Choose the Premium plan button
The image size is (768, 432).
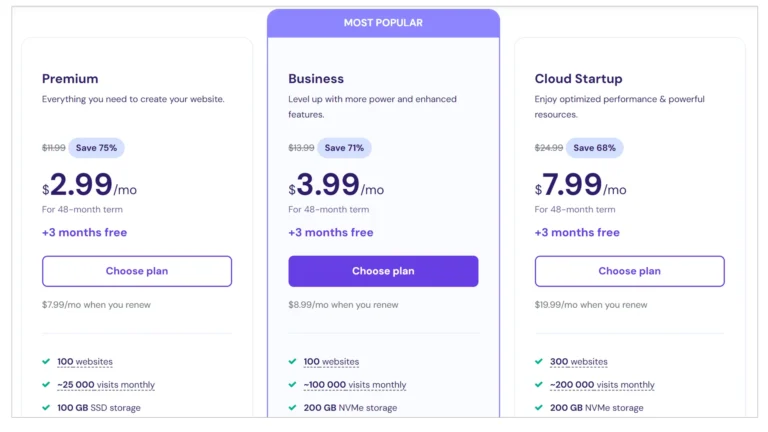pos(137,271)
